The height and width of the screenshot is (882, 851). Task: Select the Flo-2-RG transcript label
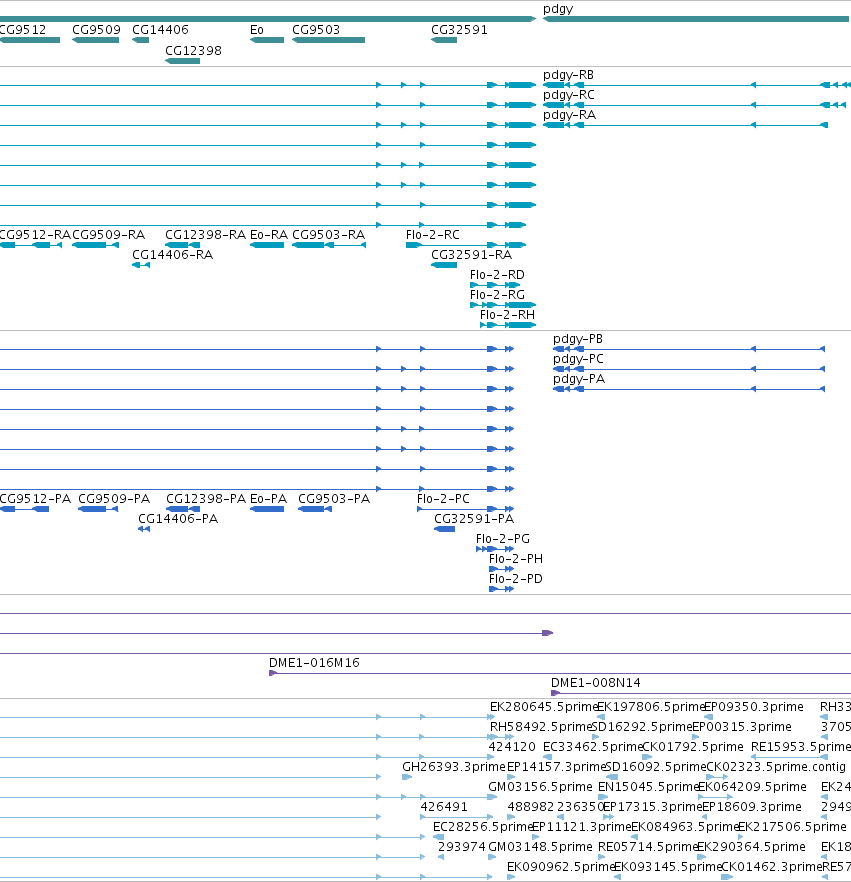click(x=497, y=295)
